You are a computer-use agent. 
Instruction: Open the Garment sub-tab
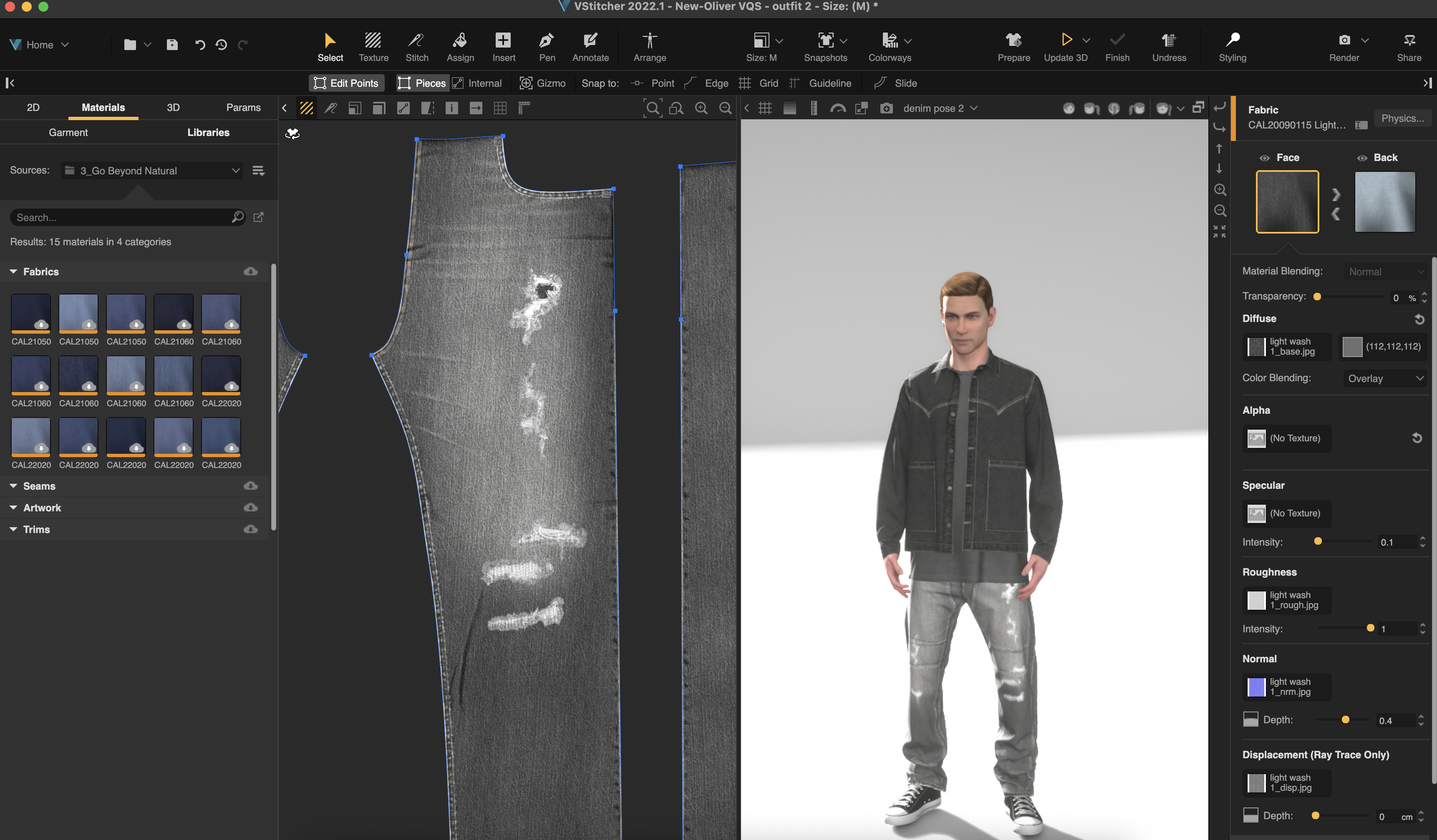(68, 132)
